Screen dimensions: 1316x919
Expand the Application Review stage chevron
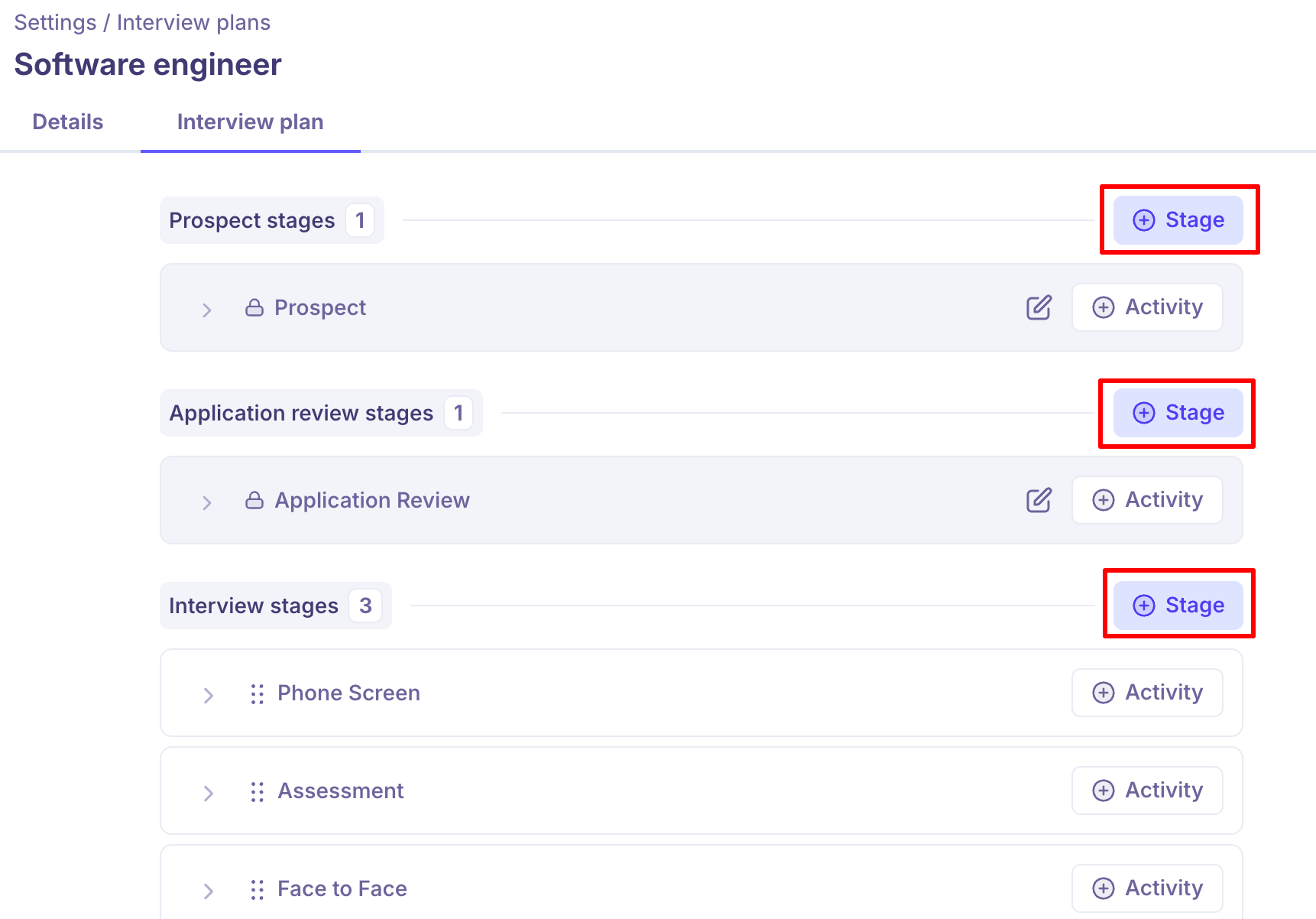[x=207, y=502]
